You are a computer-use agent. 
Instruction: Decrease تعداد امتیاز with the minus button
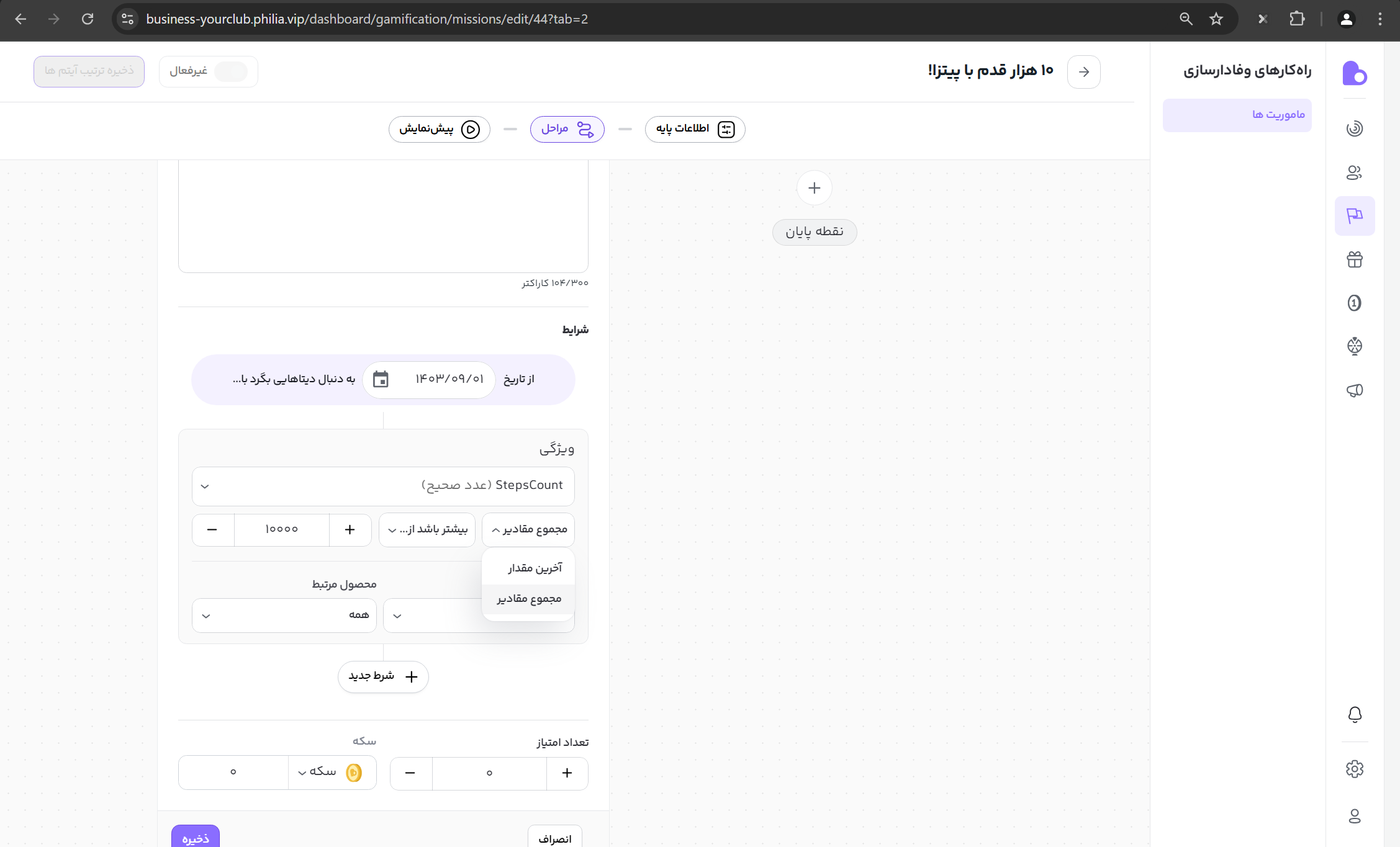[410, 773]
